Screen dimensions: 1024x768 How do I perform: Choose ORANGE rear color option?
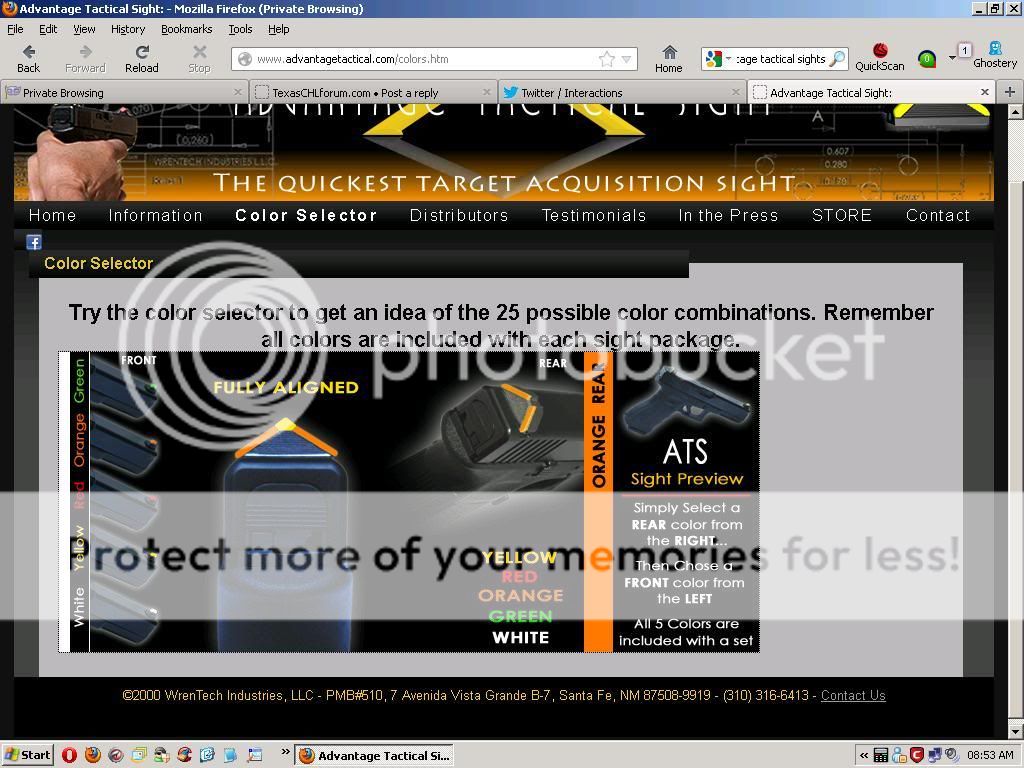(x=520, y=596)
